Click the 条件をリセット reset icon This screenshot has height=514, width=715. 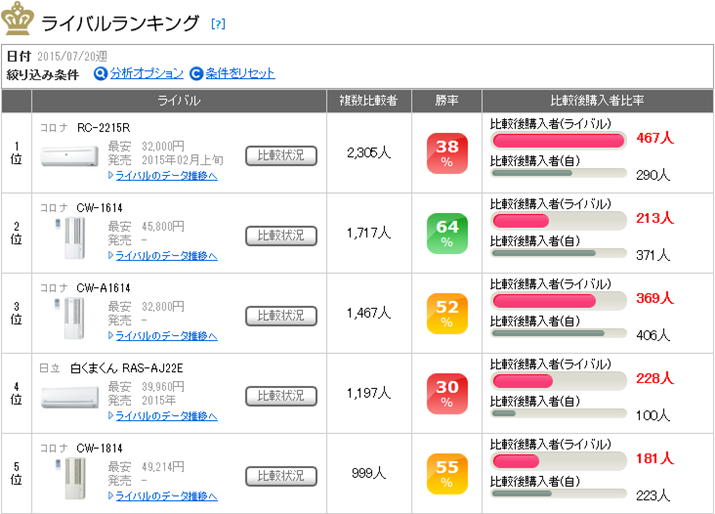[x=196, y=73]
